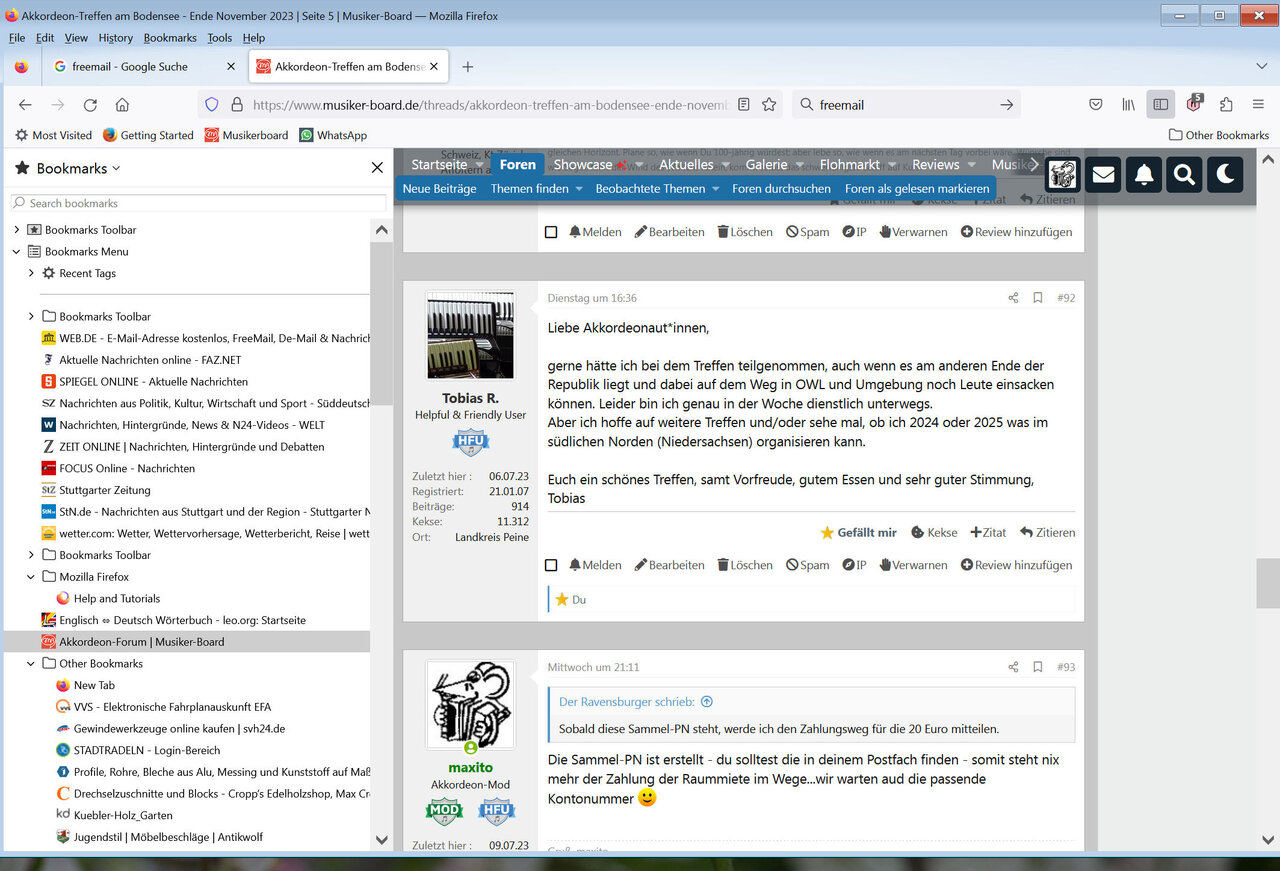Click Zitieren on post #92
The image size is (1280, 871).
pyautogui.click(x=1048, y=533)
